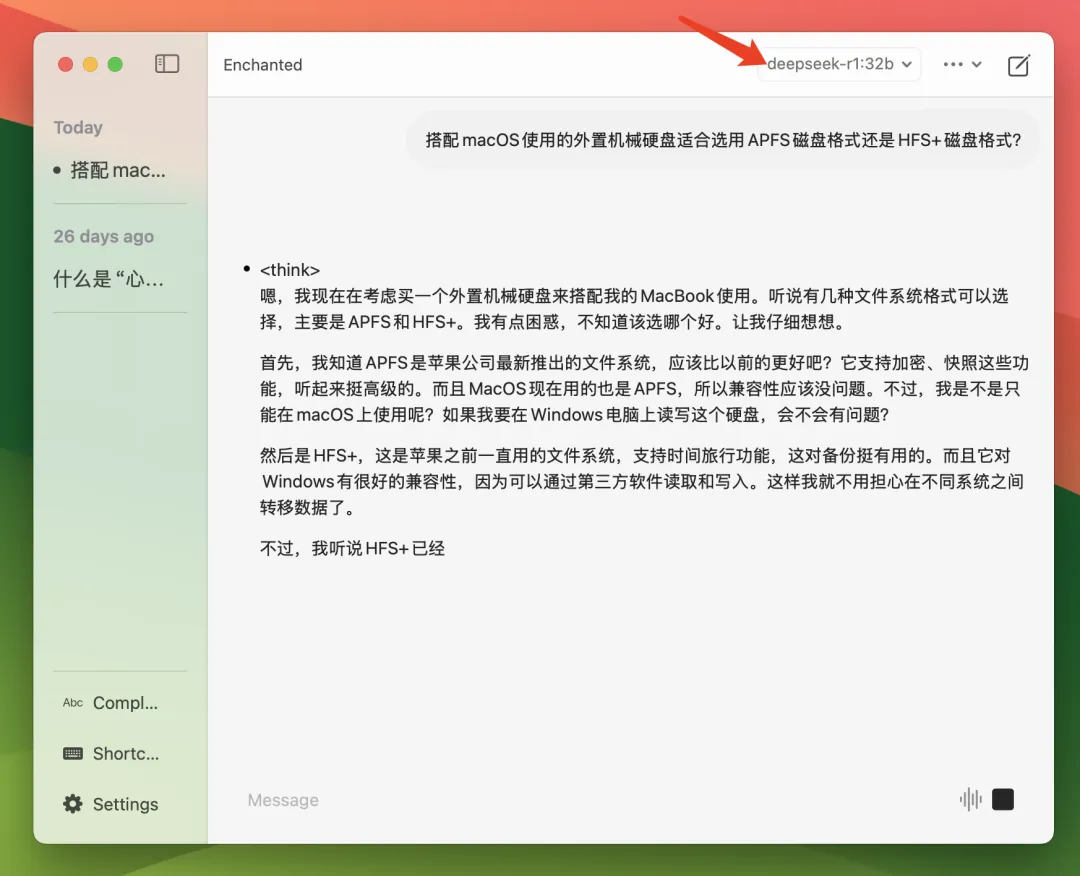
Task: Focus the Message input field
Action: (590, 800)
